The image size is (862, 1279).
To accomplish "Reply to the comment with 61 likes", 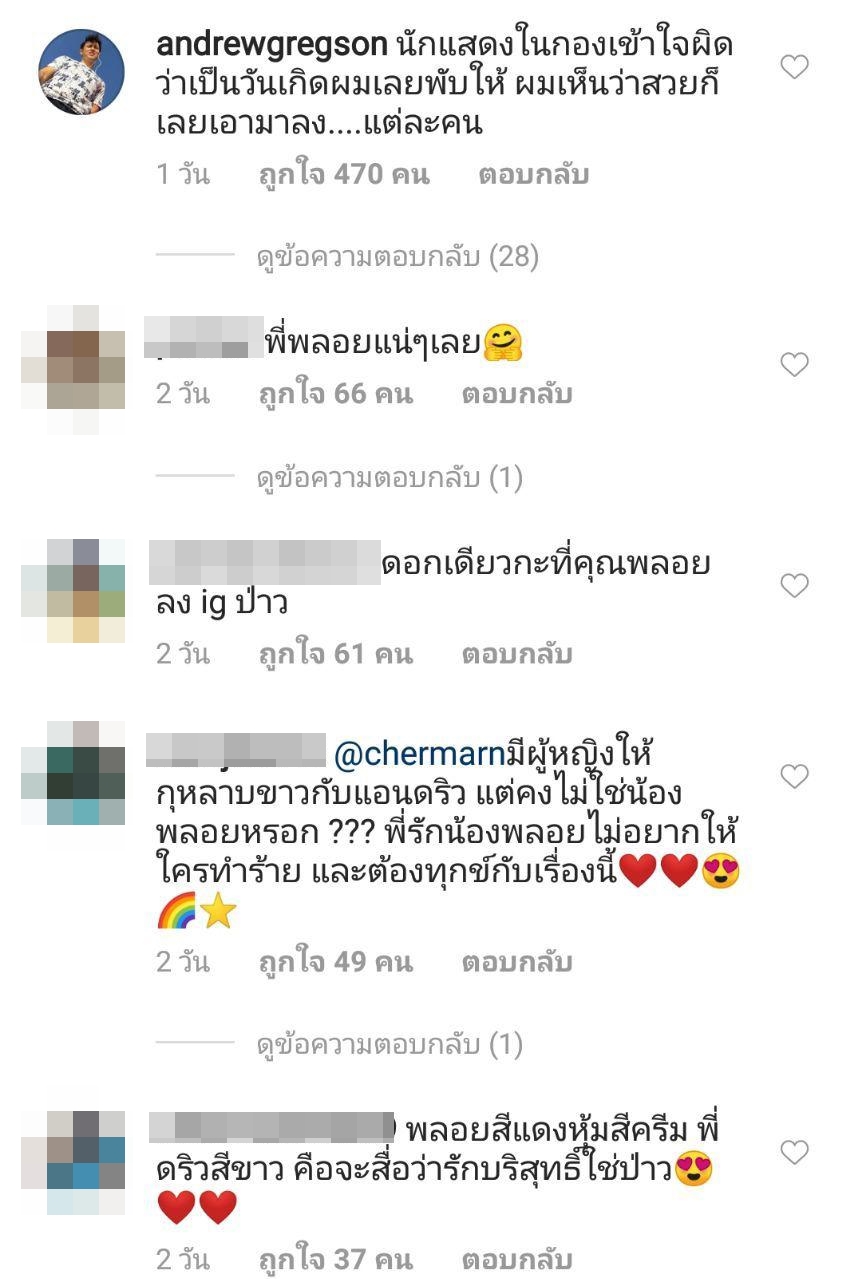I will pyautogui.click(x=517, y=654).
